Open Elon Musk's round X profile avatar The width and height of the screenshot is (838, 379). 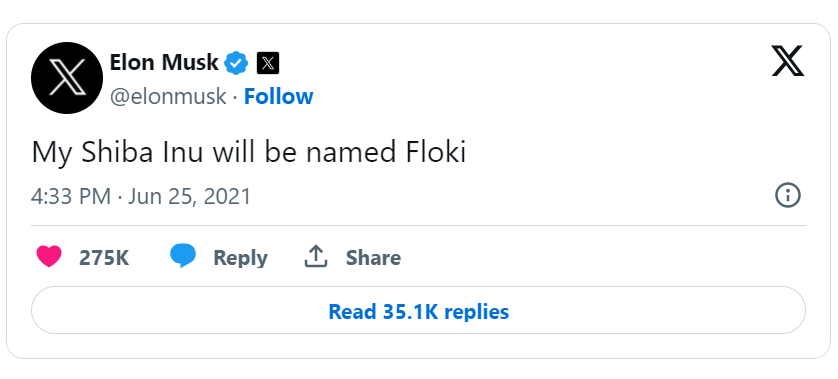pos(67,78)
